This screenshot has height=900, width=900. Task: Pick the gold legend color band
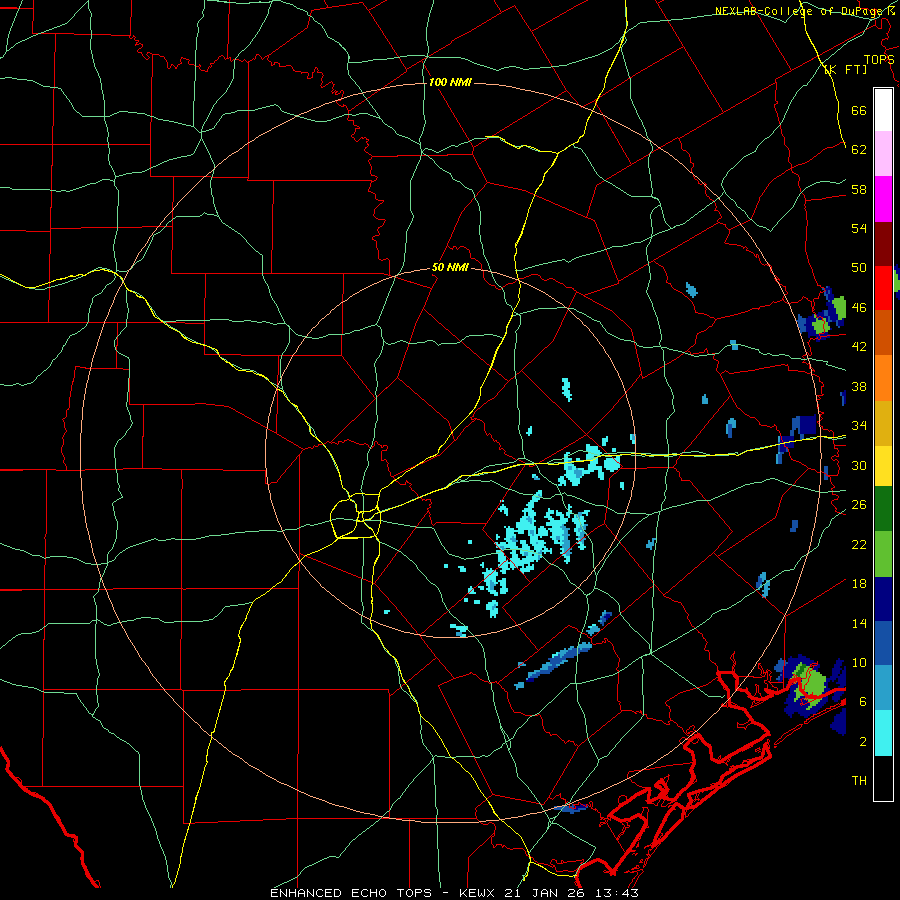(x=883, y=423)
